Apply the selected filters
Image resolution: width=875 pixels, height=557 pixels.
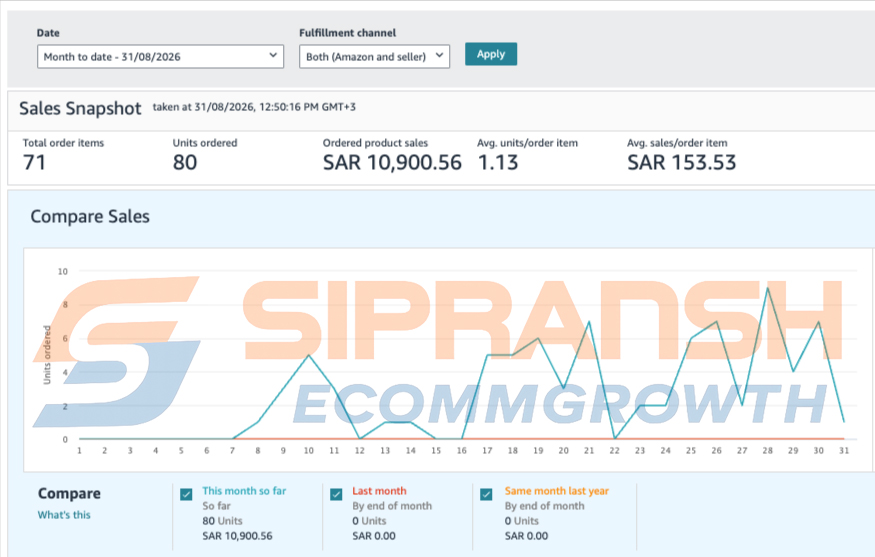pos(491,54)
